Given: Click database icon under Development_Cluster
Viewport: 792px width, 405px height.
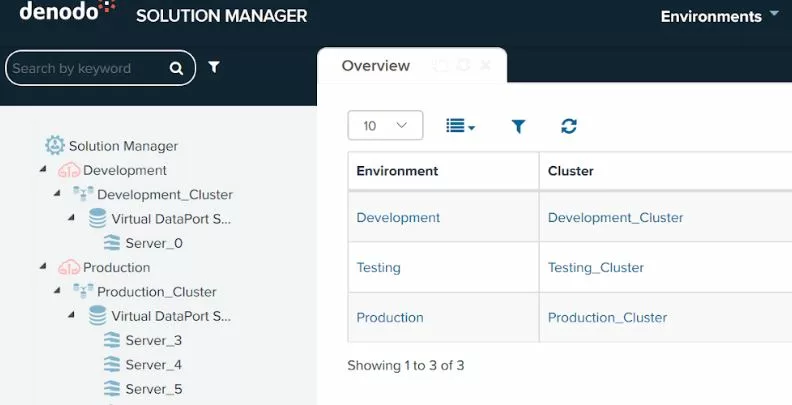Looking at the screenshot, I should pyautogui.click(x=97, y=218).
